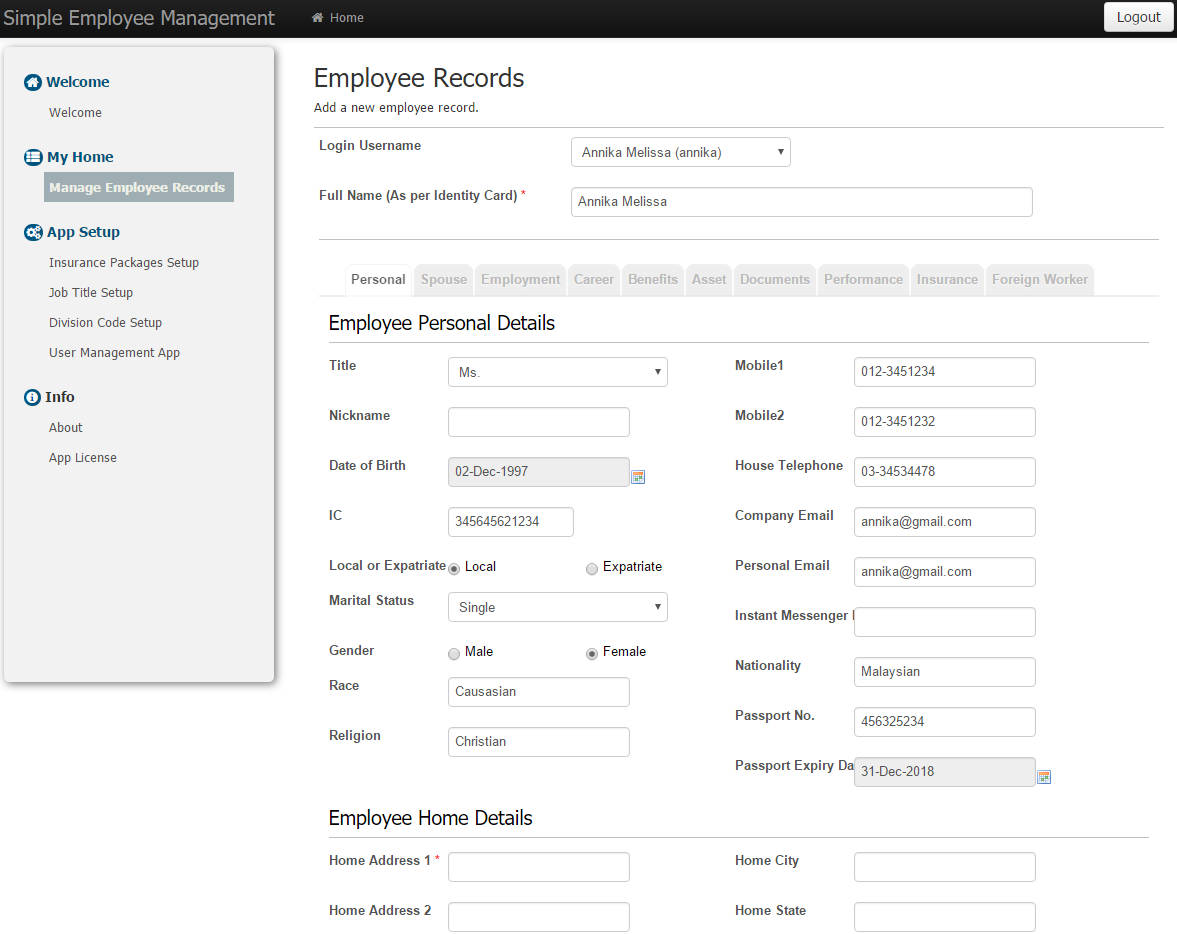Open the Insurance tab
1177x934 pixels.
pyautogui.click(x=947, y=279)
